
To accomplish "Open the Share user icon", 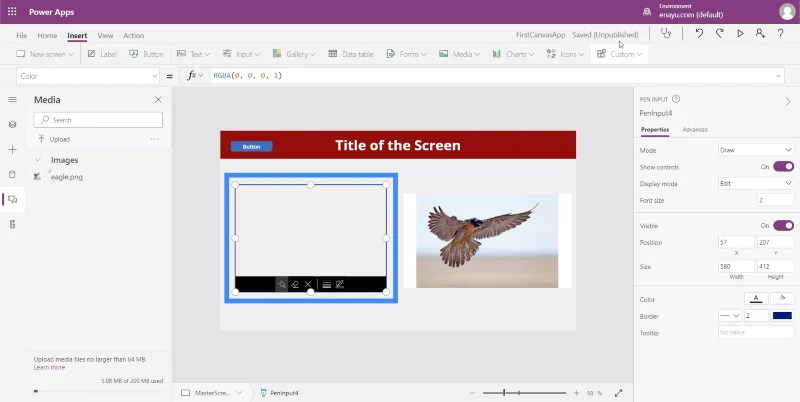I will [x=760, y=34].
